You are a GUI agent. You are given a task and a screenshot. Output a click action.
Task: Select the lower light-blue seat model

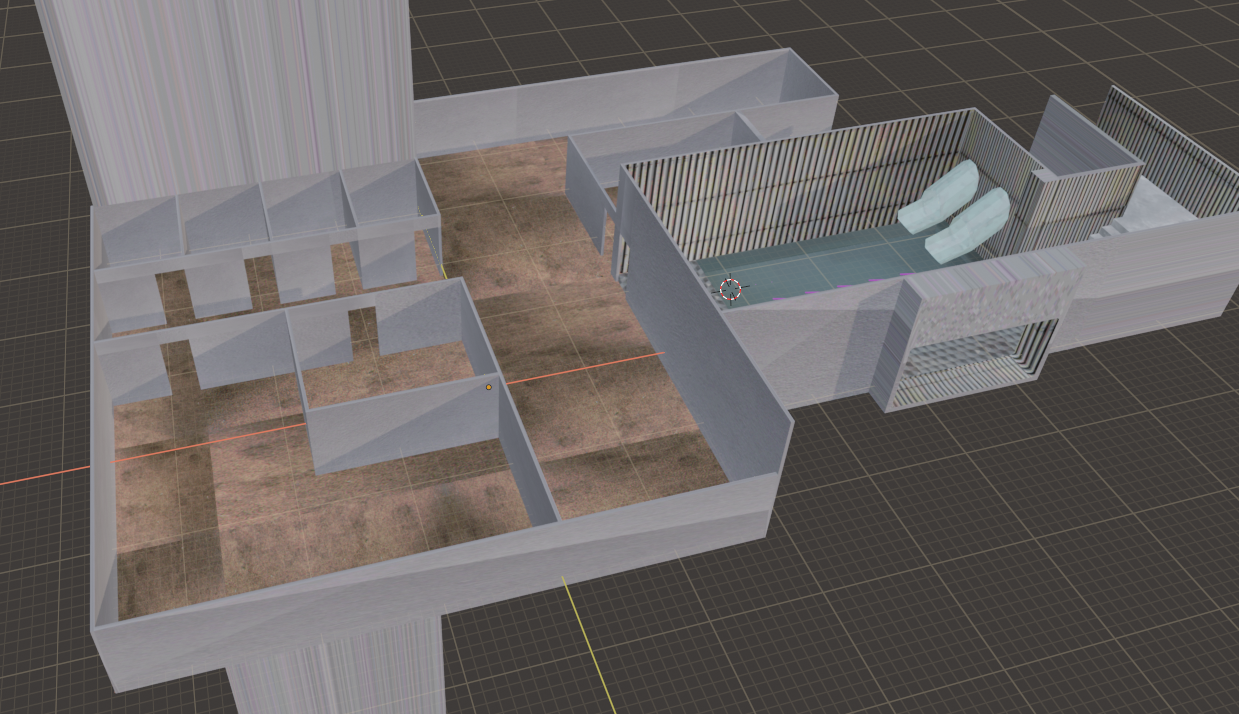tap(967, 226)
